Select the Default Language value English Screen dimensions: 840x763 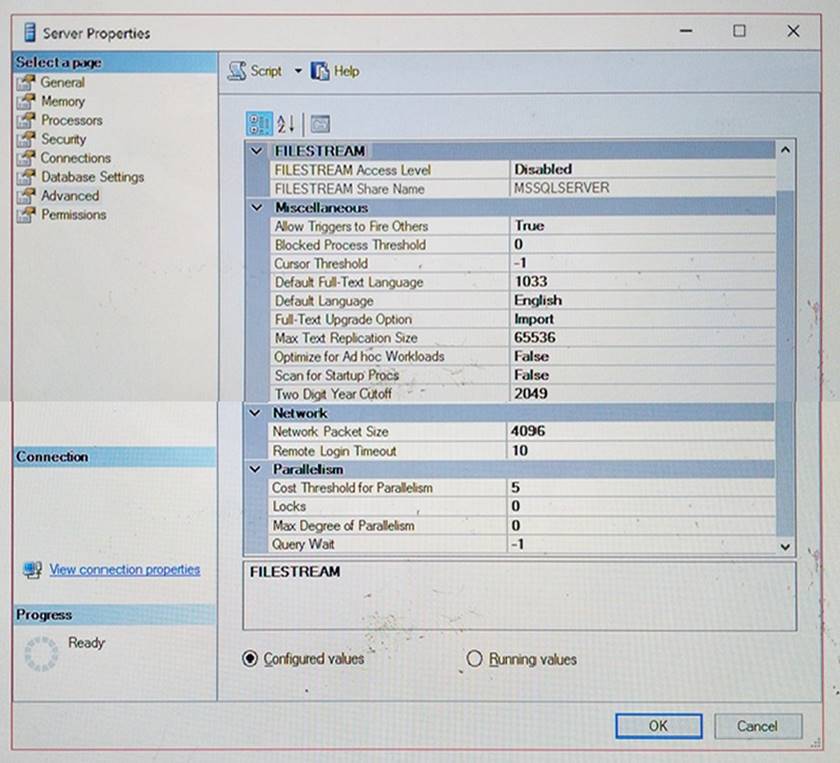642,301
